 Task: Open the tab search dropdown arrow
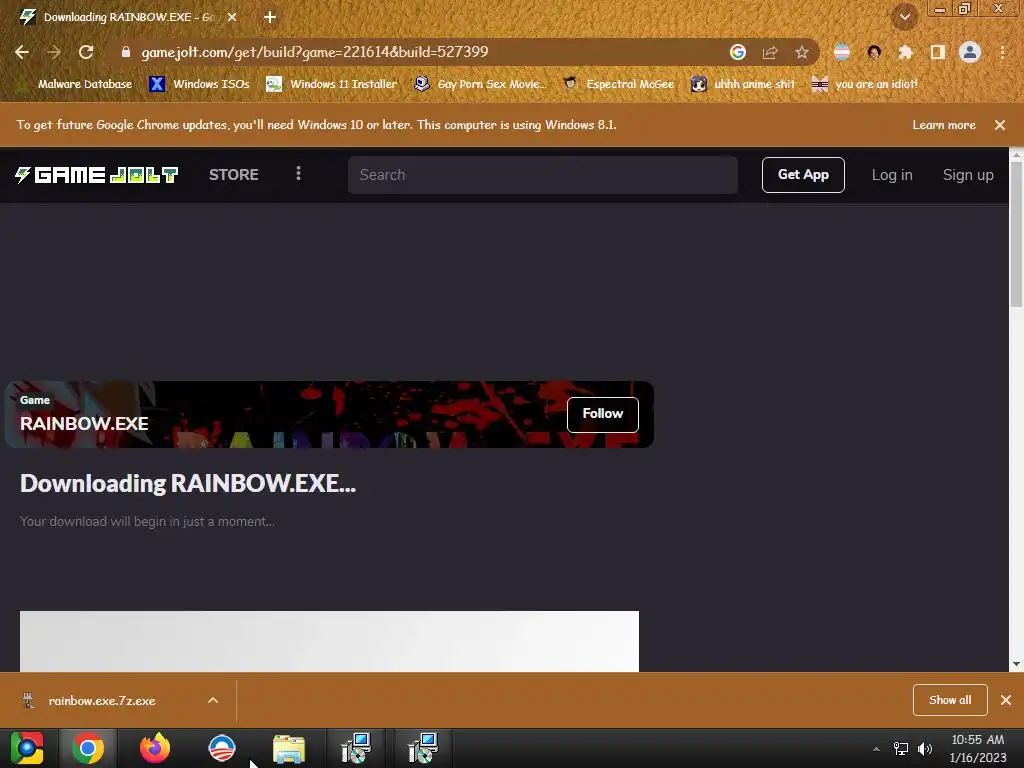tap(905, 17)
